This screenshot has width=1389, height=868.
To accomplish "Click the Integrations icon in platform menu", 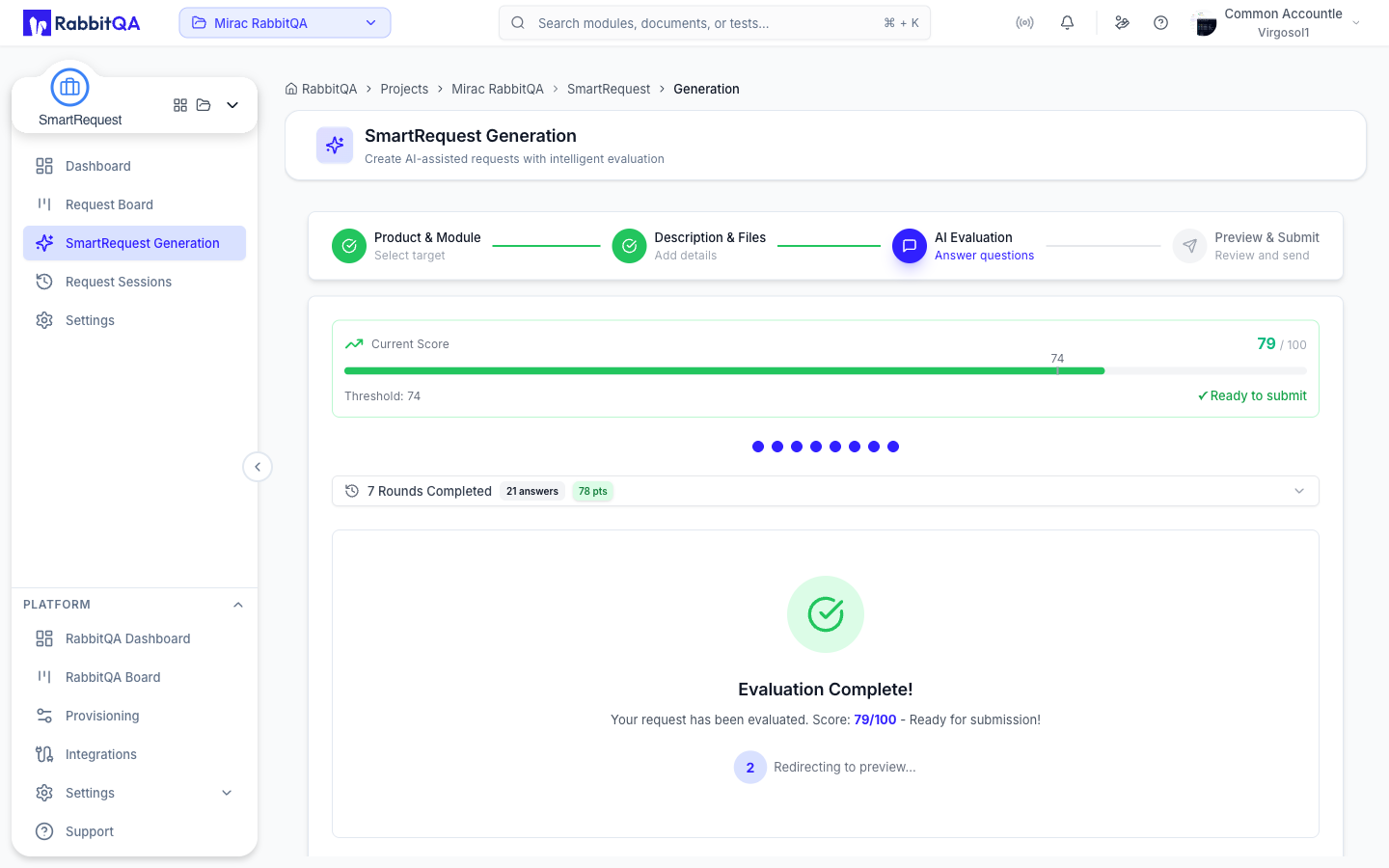I will point(44,754).
